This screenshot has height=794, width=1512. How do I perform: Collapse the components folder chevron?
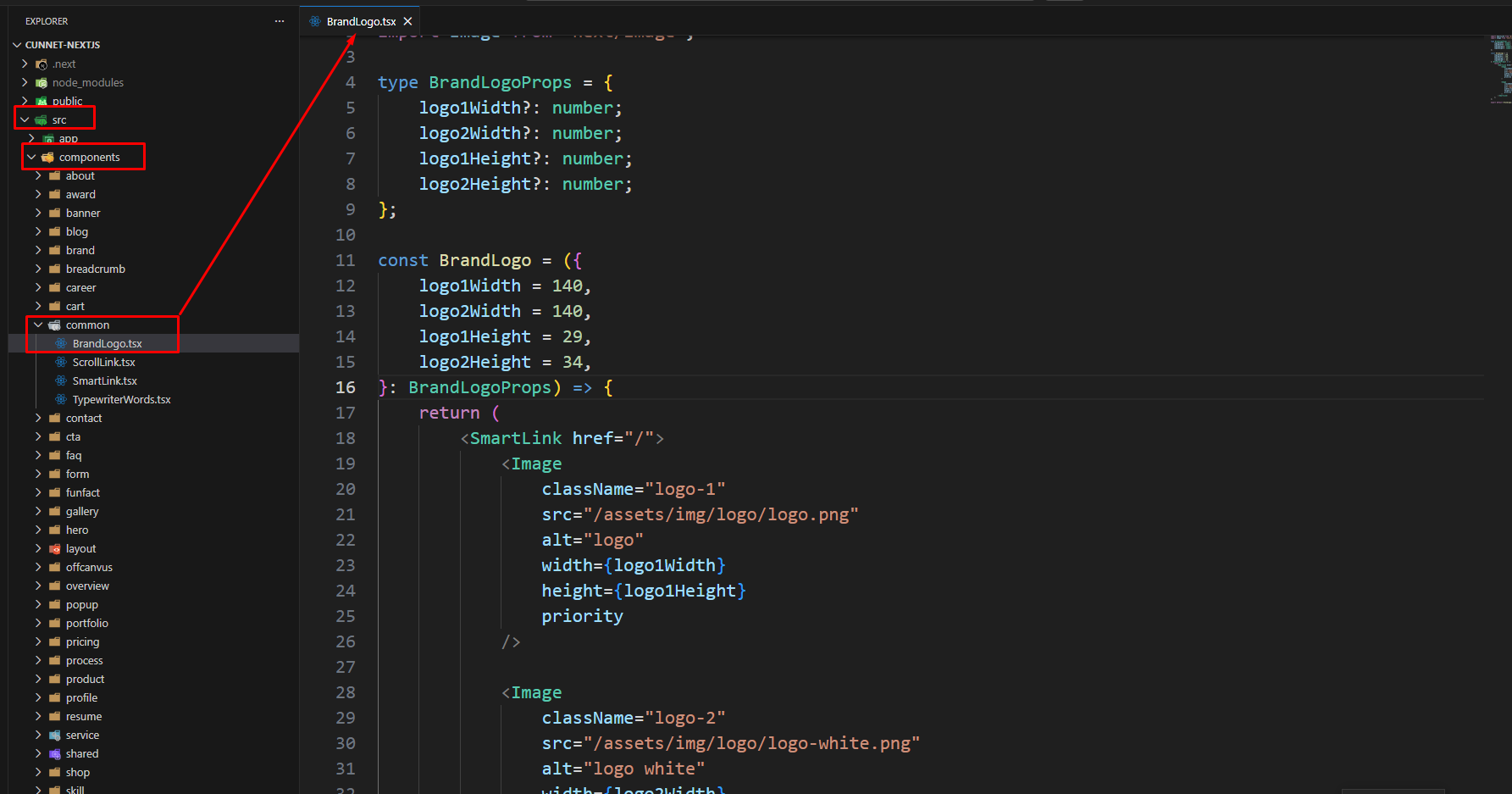[31, 157]
